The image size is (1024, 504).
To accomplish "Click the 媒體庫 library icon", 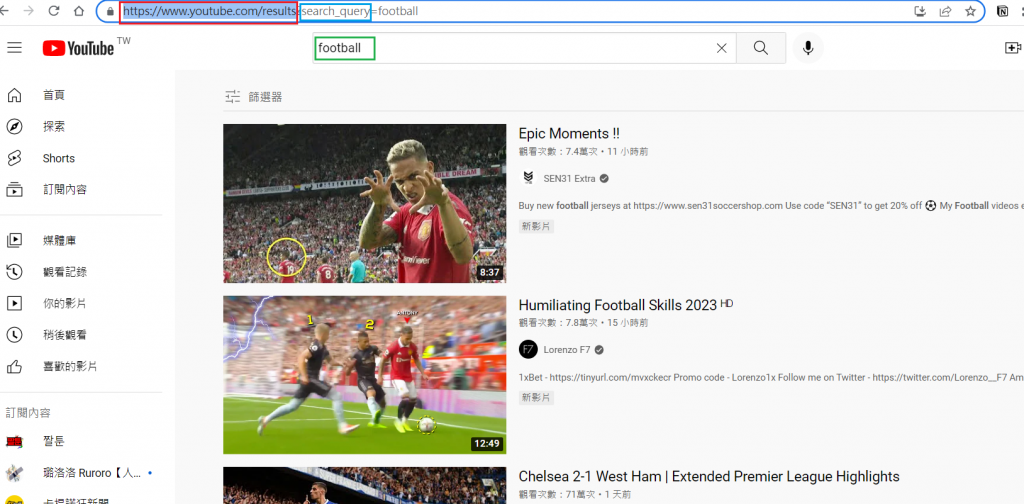I will (x=14, y=240).
